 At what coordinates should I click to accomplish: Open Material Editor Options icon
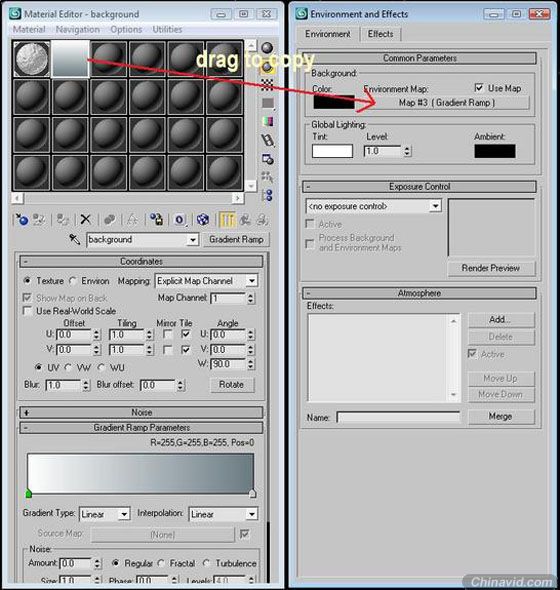click(268, 159)
